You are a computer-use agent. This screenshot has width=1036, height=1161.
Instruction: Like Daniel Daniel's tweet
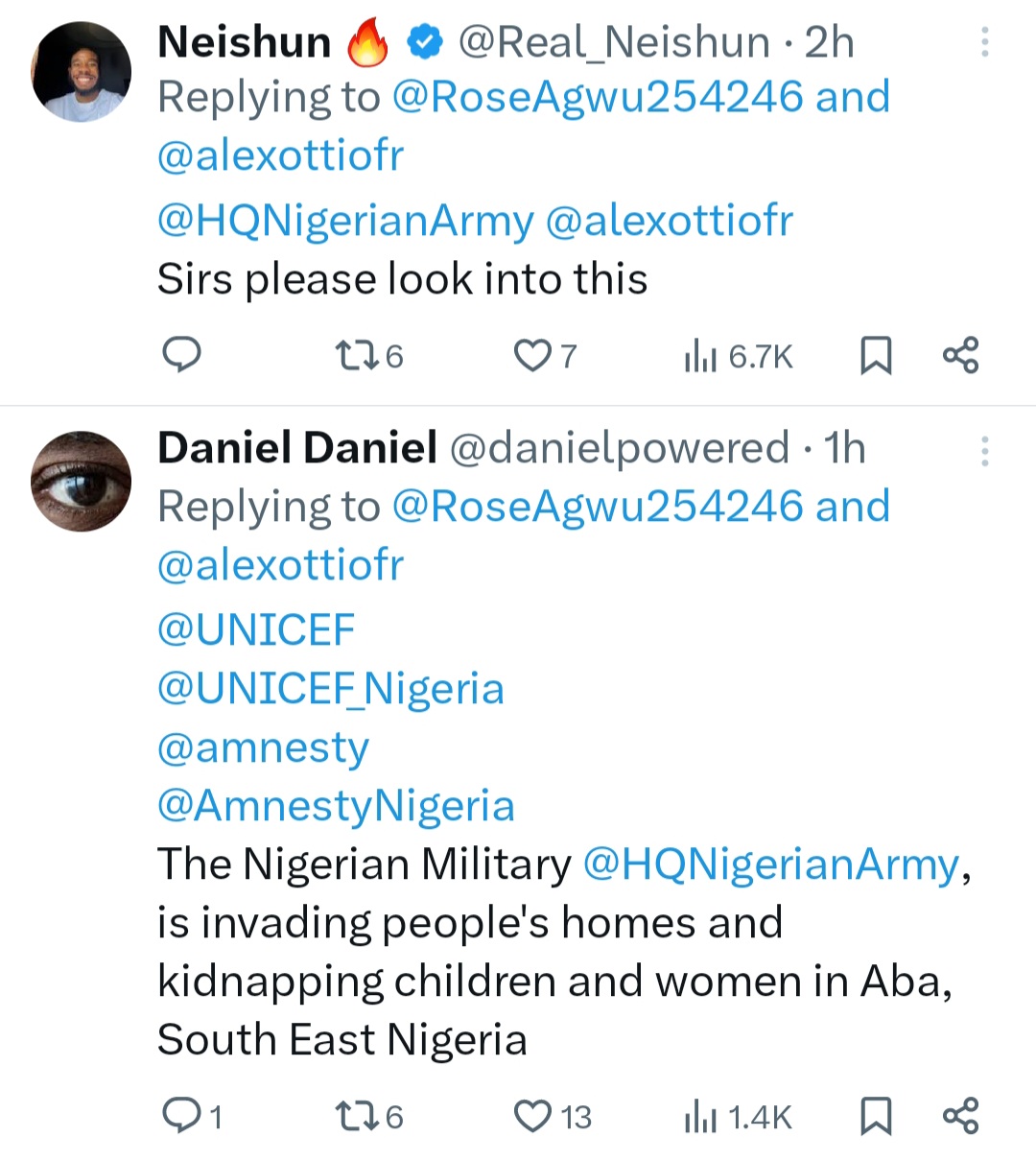pos(530,1117)
